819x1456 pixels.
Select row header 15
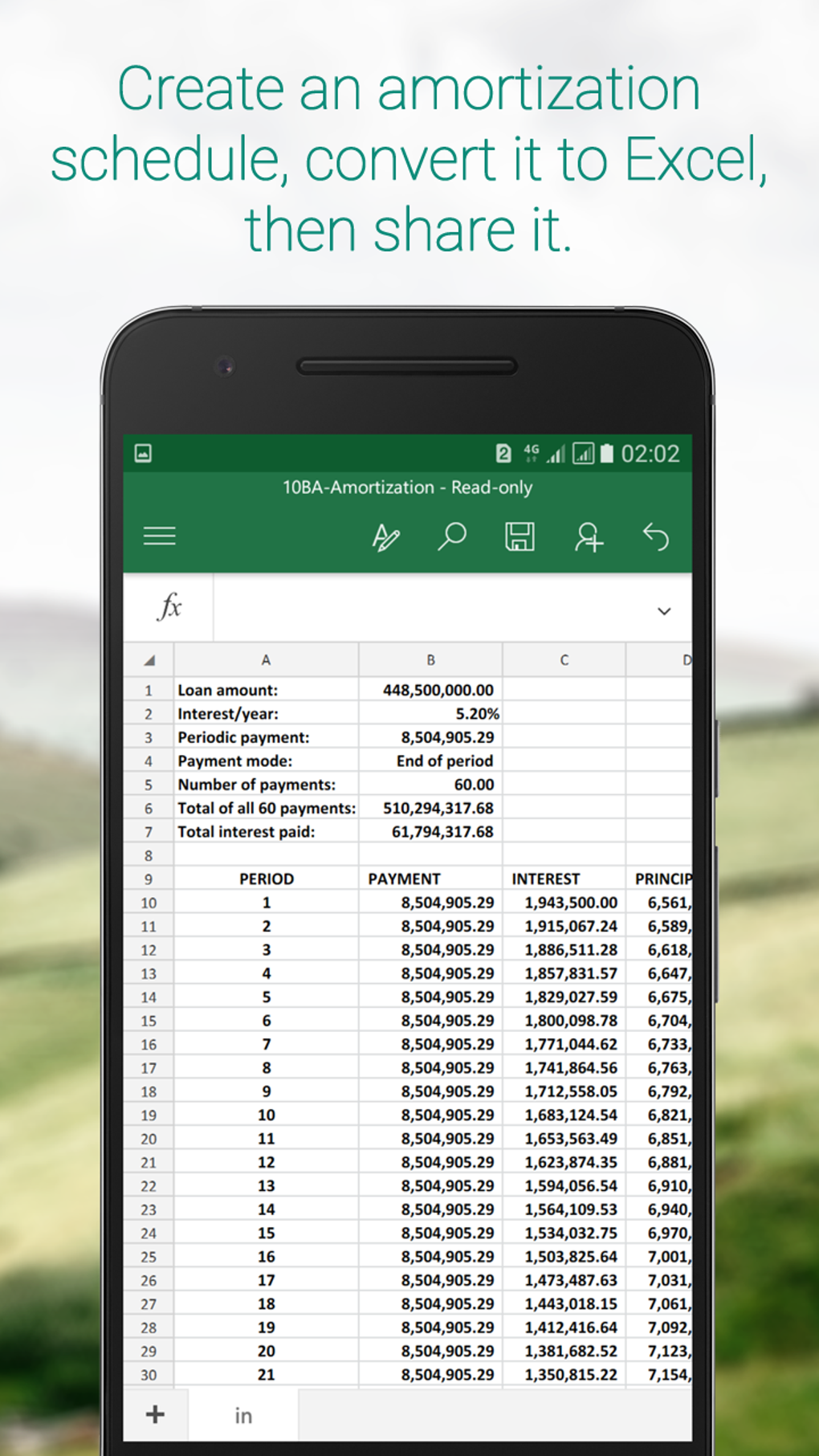point(149,1021)
